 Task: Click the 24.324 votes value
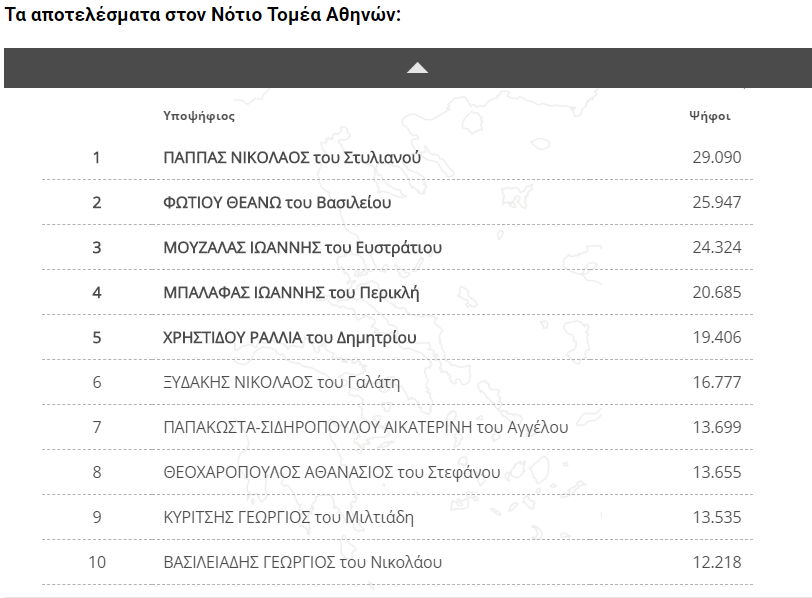(716, 248)
